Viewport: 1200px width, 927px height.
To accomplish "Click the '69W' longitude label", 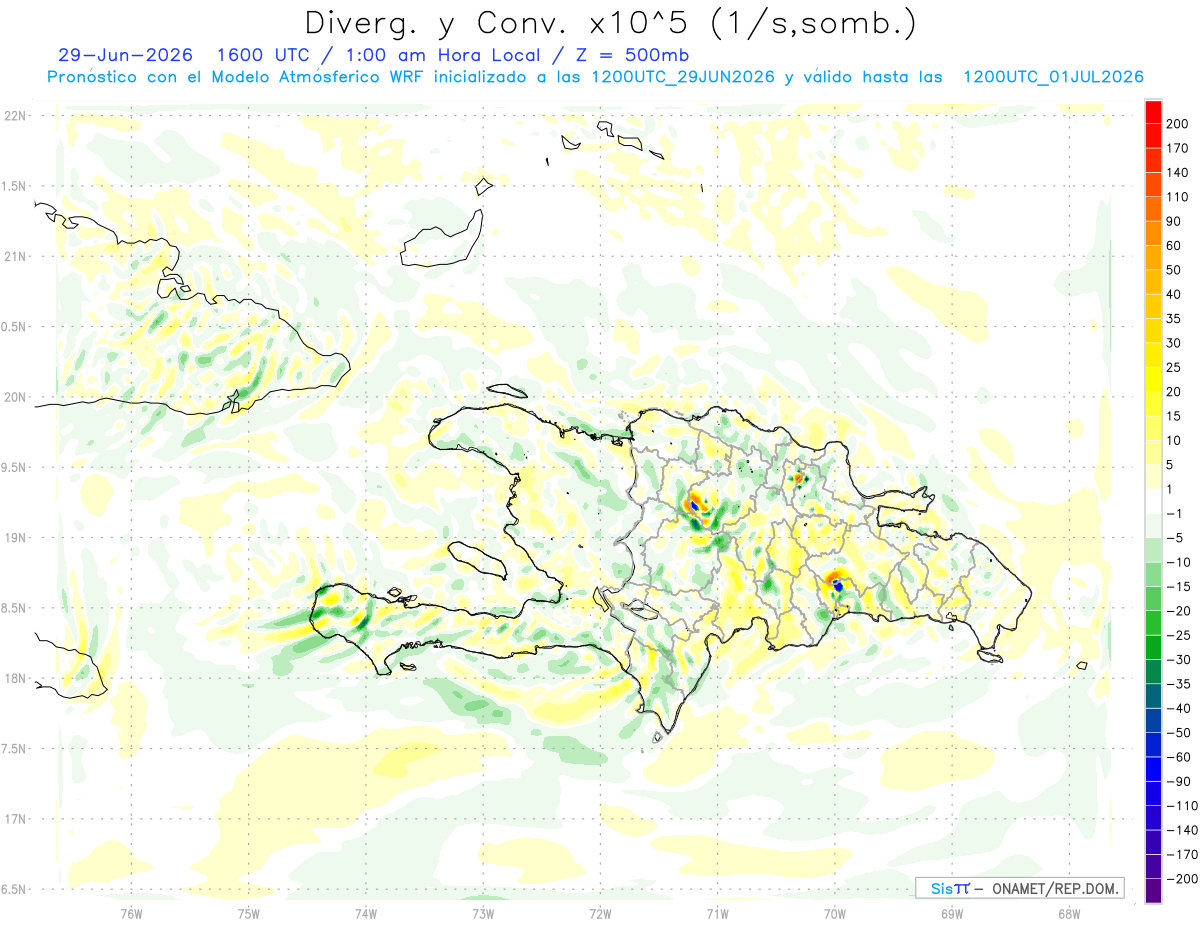I will click(952, 913).
